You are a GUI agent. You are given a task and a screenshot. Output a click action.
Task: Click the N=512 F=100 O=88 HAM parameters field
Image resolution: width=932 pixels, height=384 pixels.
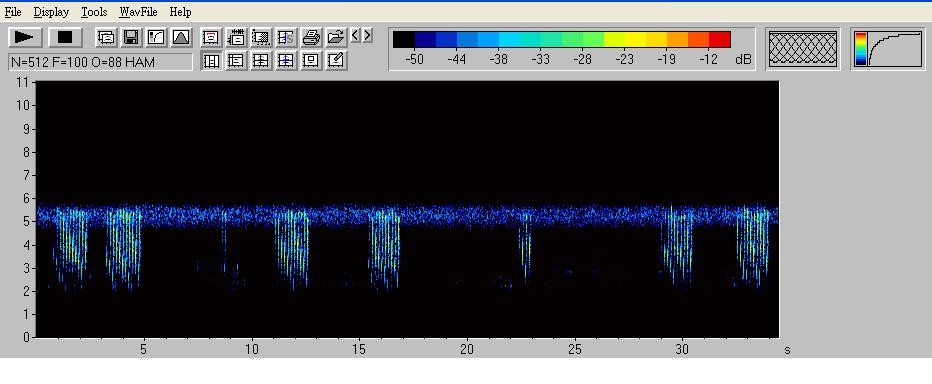tap(100, 62)
